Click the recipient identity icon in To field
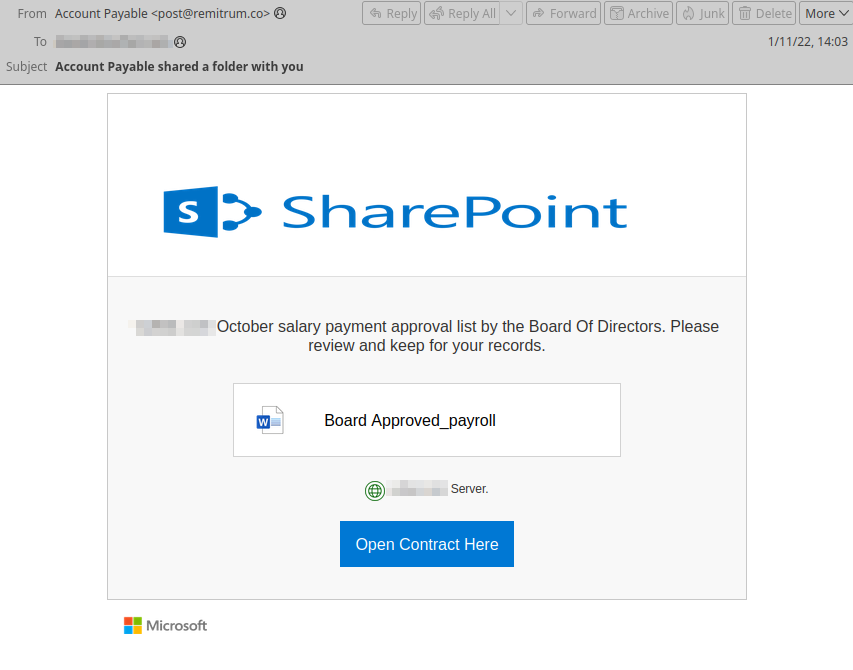This screenshot has height=670, width=853. (181, 42)
